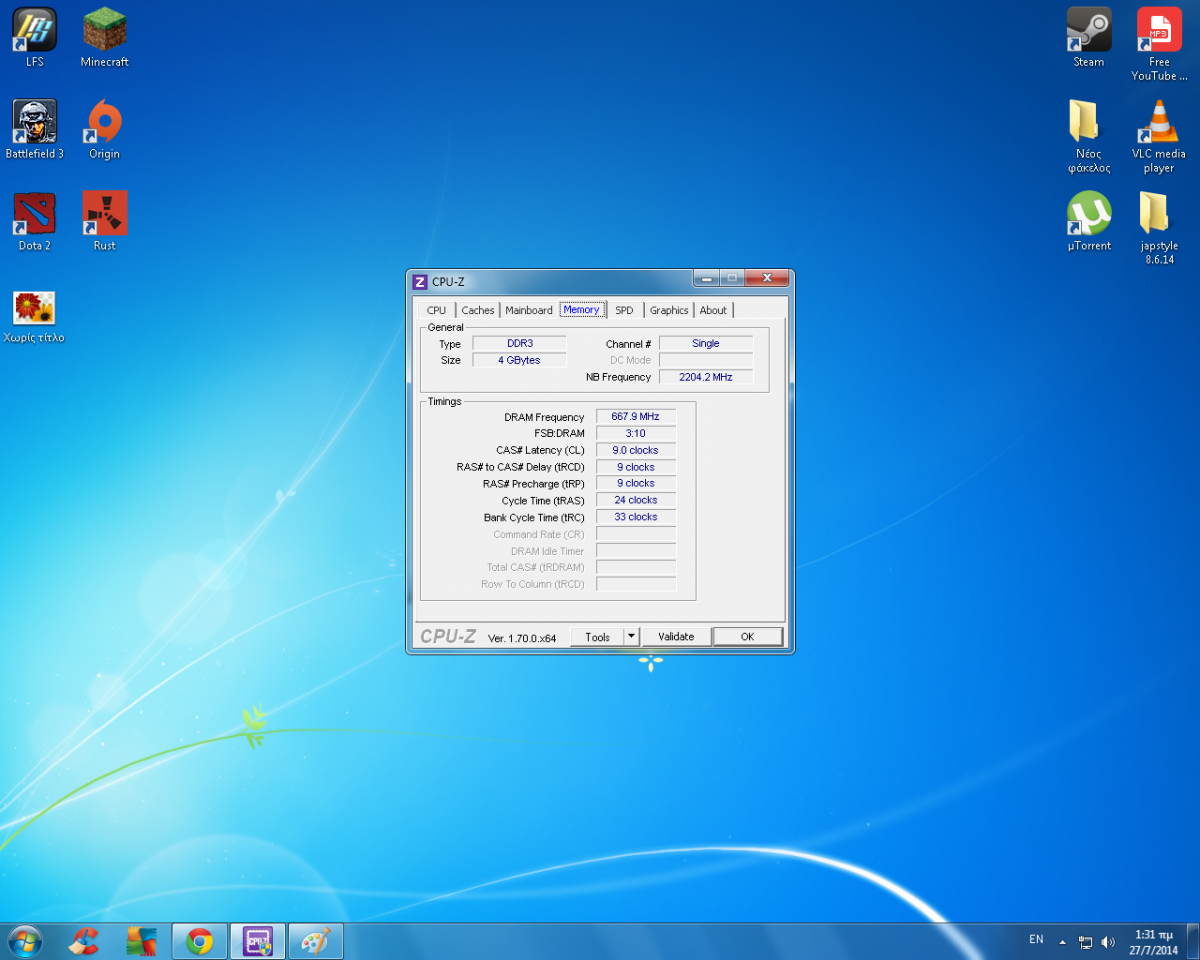Open CCleaner from the taskbar

pyautogui.click(x=84, y=941)
